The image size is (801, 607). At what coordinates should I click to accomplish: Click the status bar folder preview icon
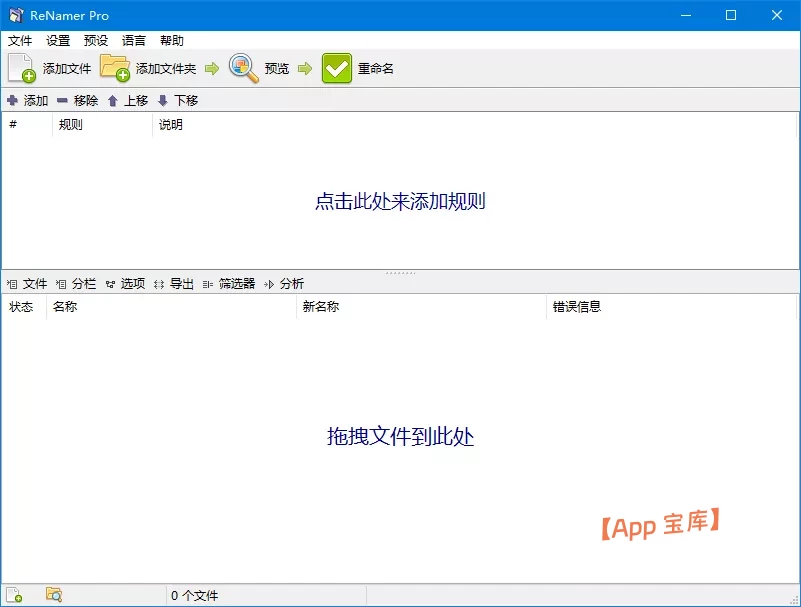(x=54, y=595)
